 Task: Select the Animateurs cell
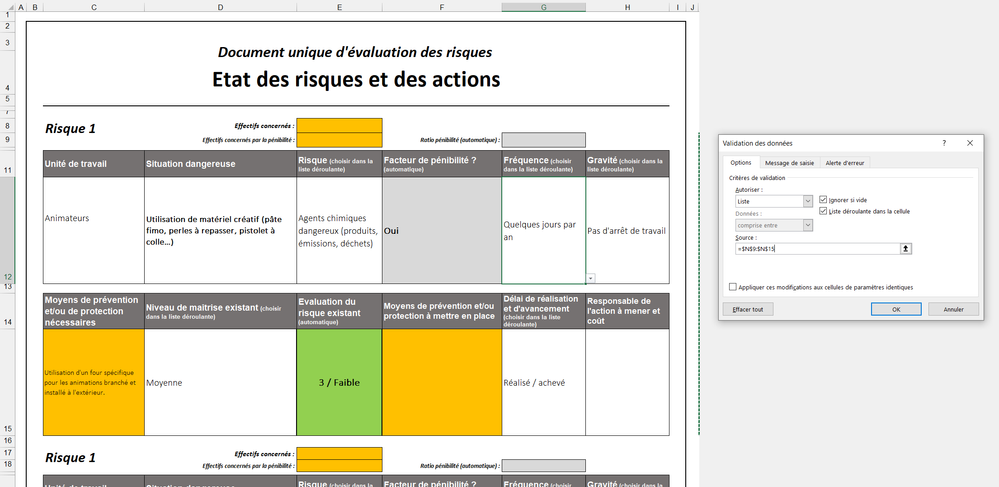(94, 230)
